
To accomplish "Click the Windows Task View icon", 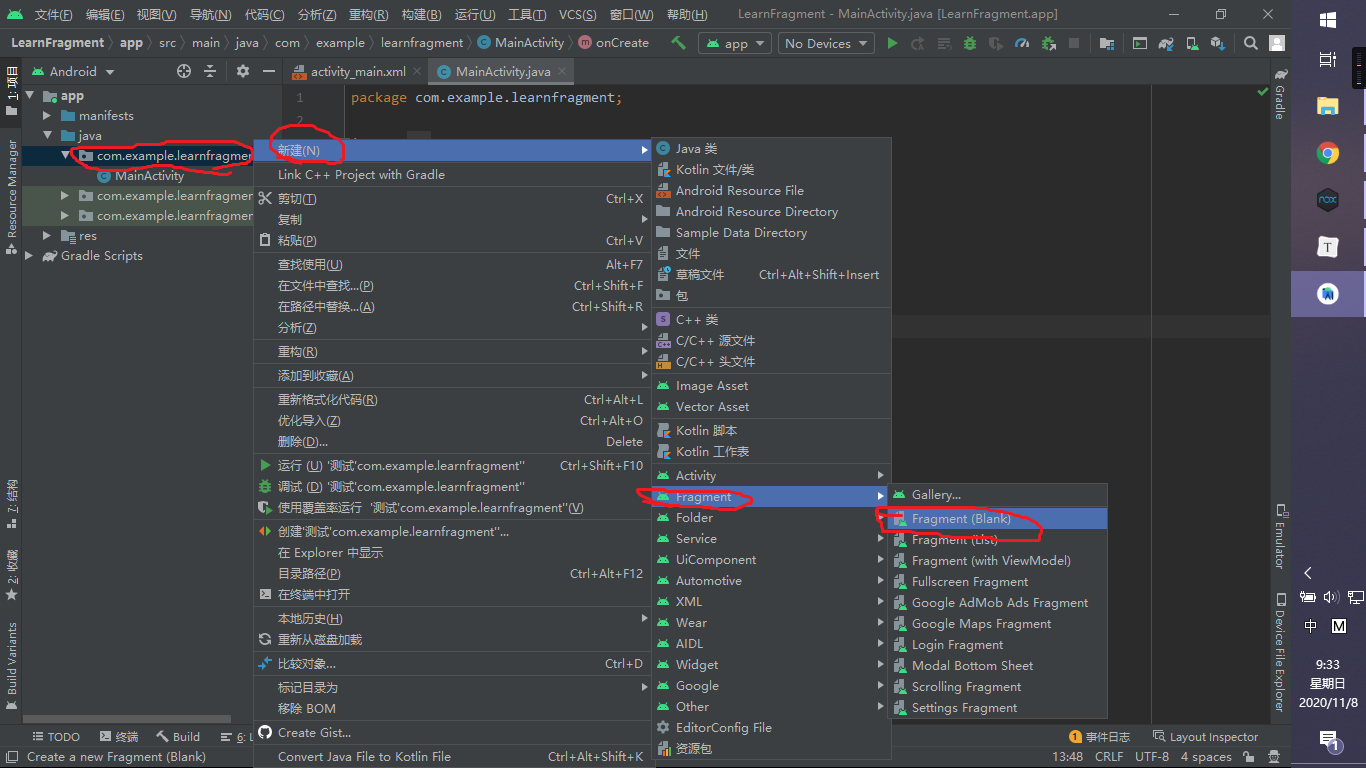I will pos(1328,60).
